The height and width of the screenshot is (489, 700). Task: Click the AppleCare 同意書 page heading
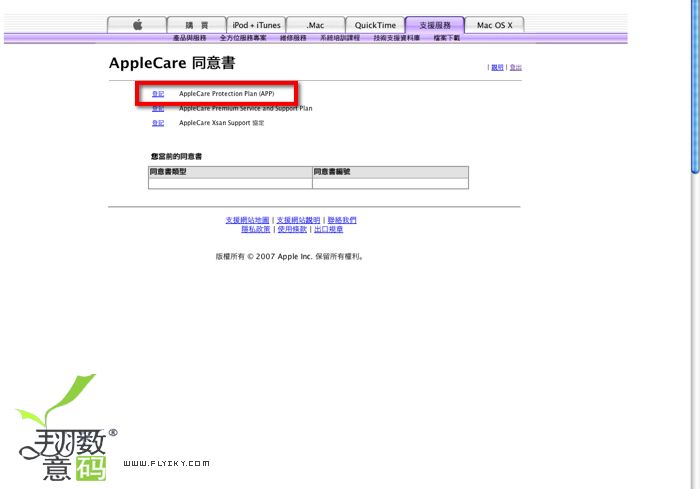click(172, 63)
